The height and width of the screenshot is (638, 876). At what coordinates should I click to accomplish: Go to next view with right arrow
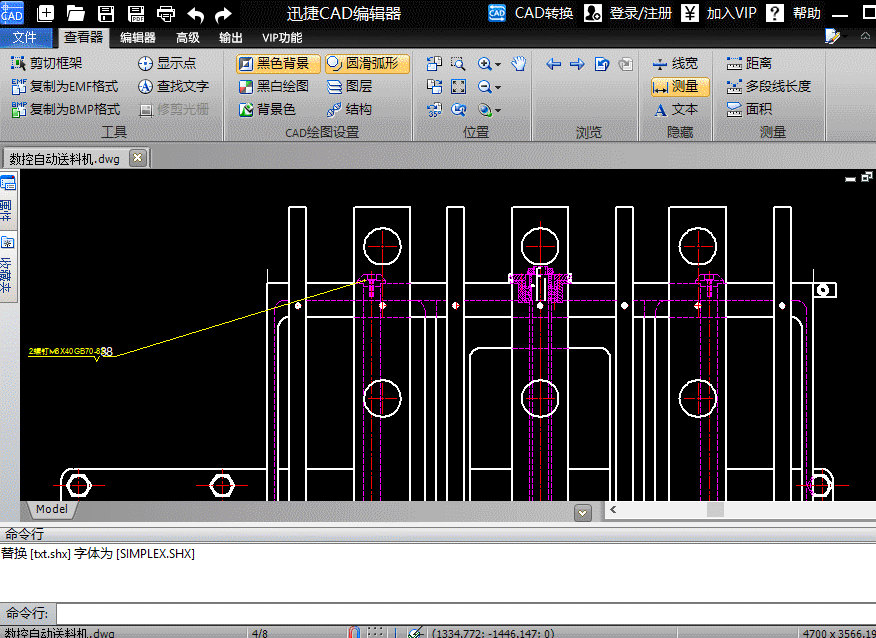click(577, 64)
